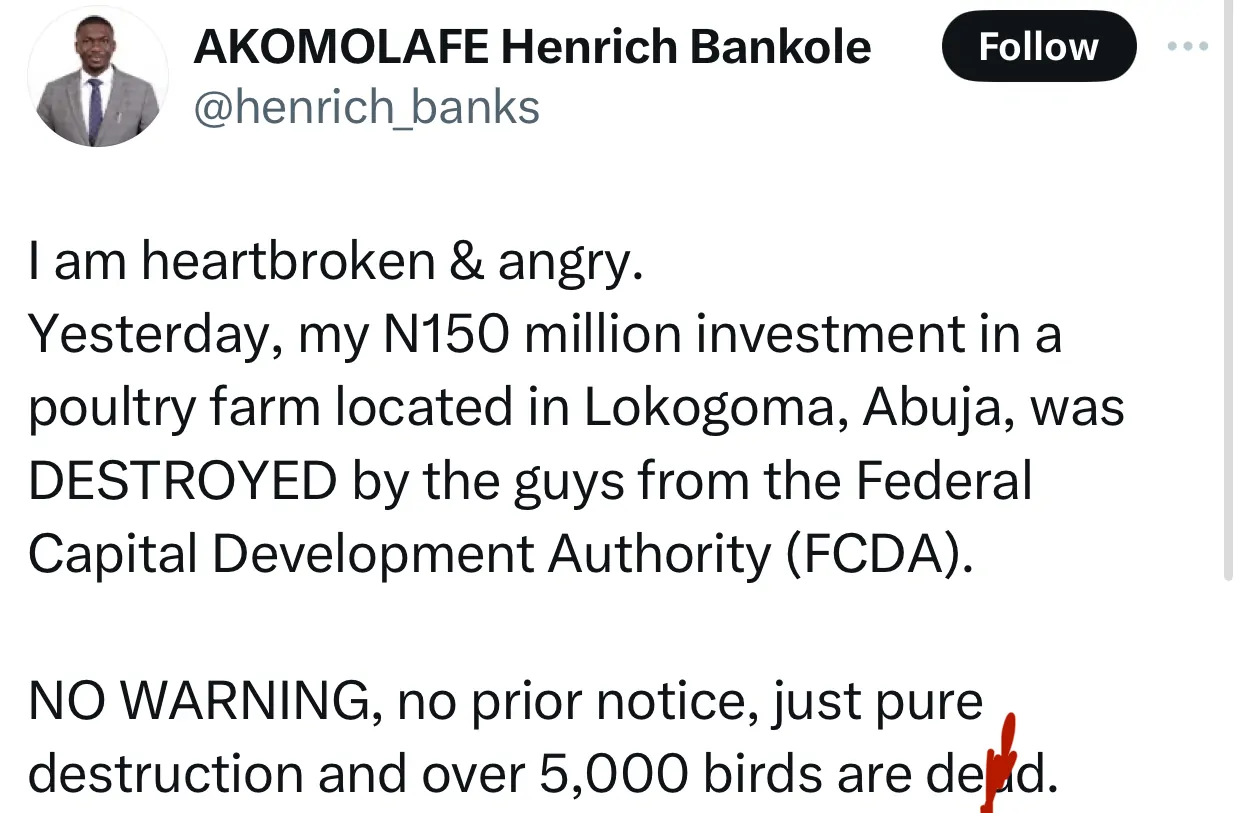This screenshot has height=813, width=1242.
Task: Click the Follow button
Action: tap(1038, 46)
